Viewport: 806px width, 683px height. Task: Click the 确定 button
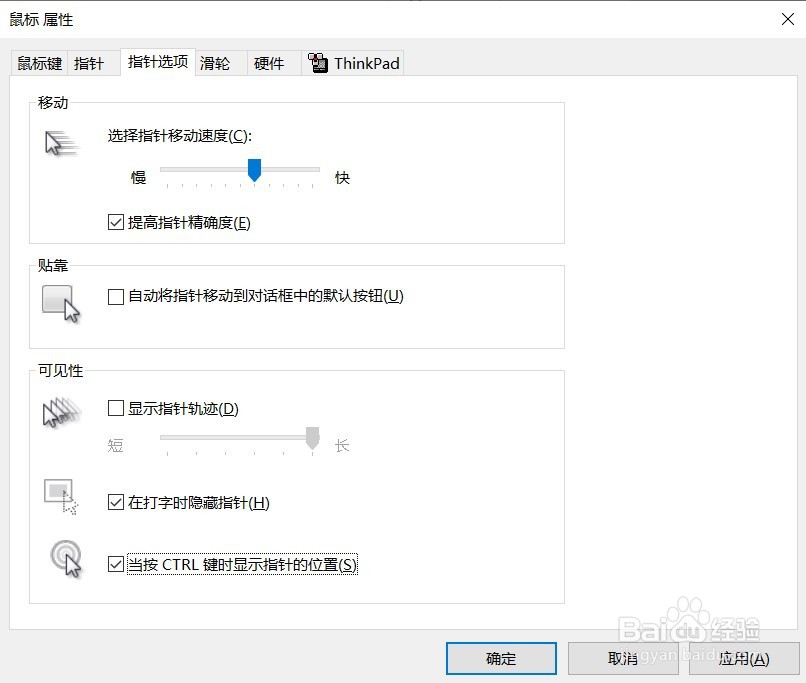(500, 658)
